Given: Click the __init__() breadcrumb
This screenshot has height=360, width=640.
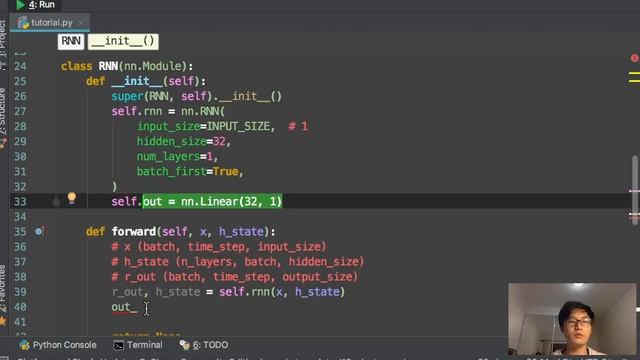Looking at the screenshot, I should pos(123,41).
